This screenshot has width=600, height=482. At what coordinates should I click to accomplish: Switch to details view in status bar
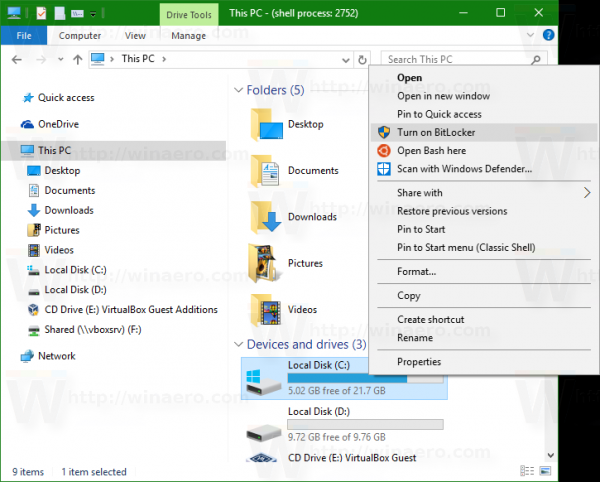click(527, 471)
